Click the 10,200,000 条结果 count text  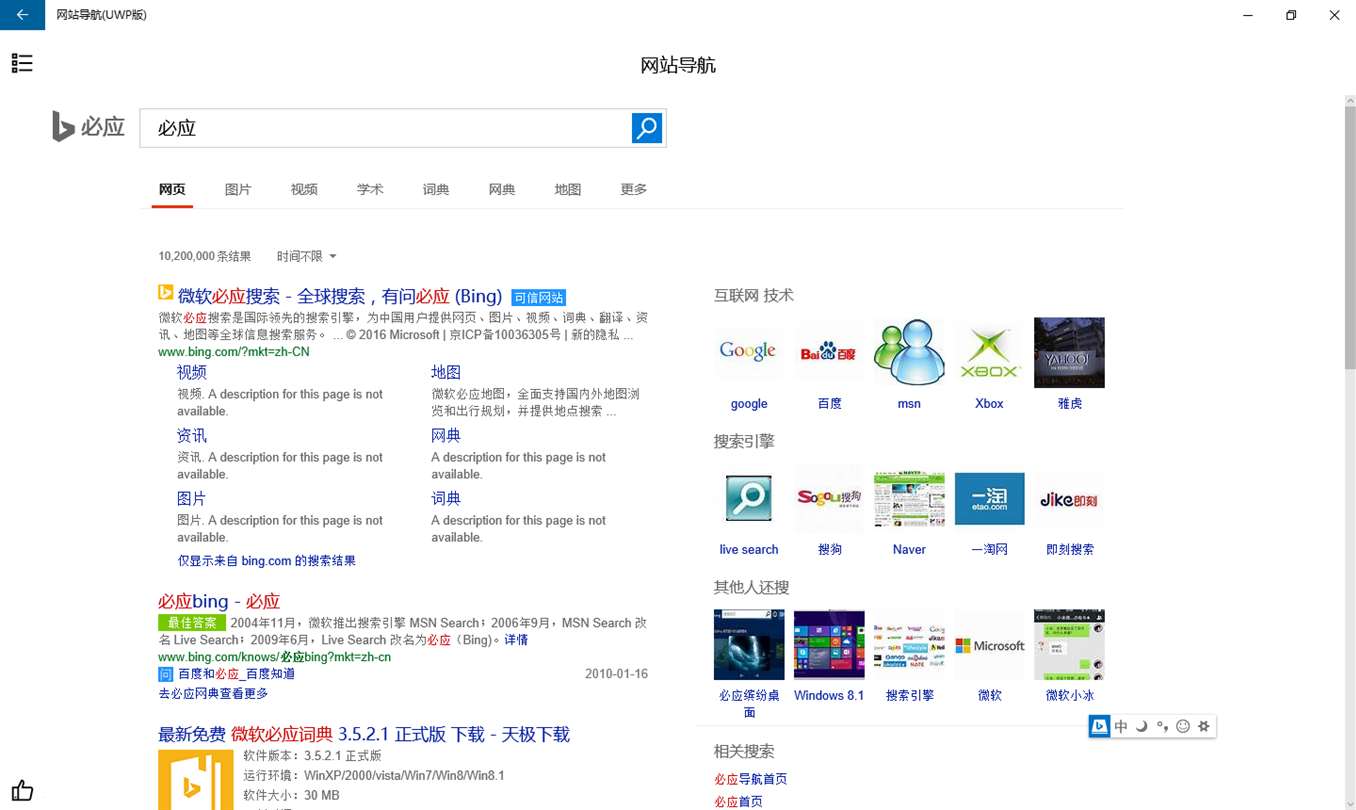205,257
